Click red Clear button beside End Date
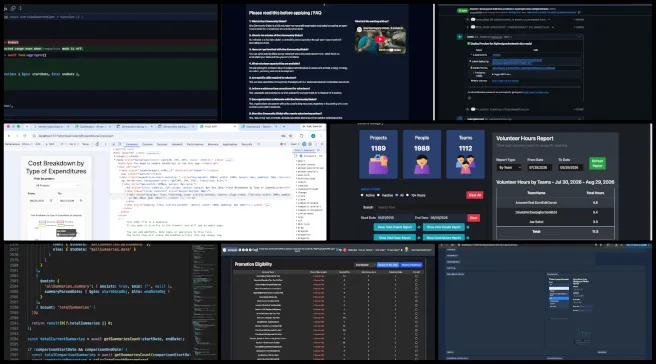 click(x=474, y=218)
